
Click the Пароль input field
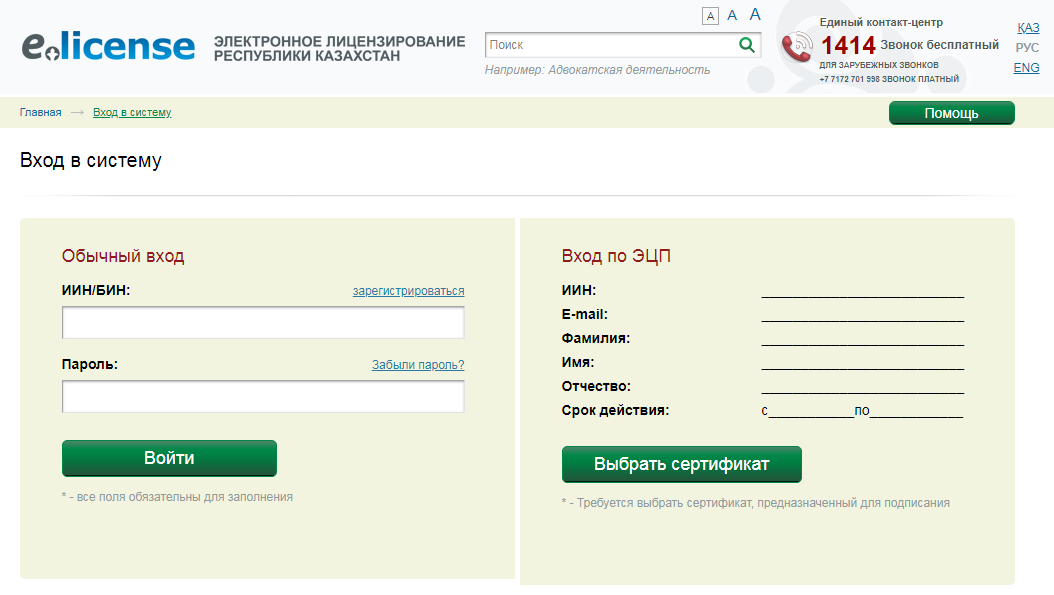tap(263, 397)
